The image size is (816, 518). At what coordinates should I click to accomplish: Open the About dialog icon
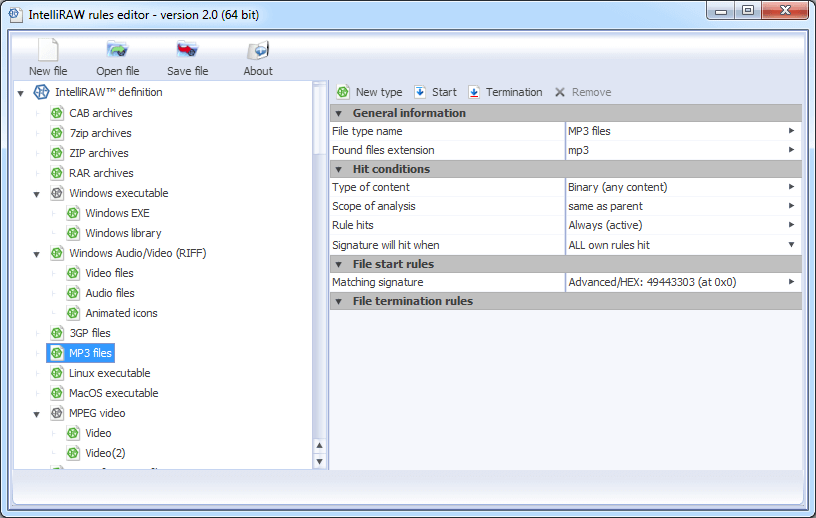(258, 50)
